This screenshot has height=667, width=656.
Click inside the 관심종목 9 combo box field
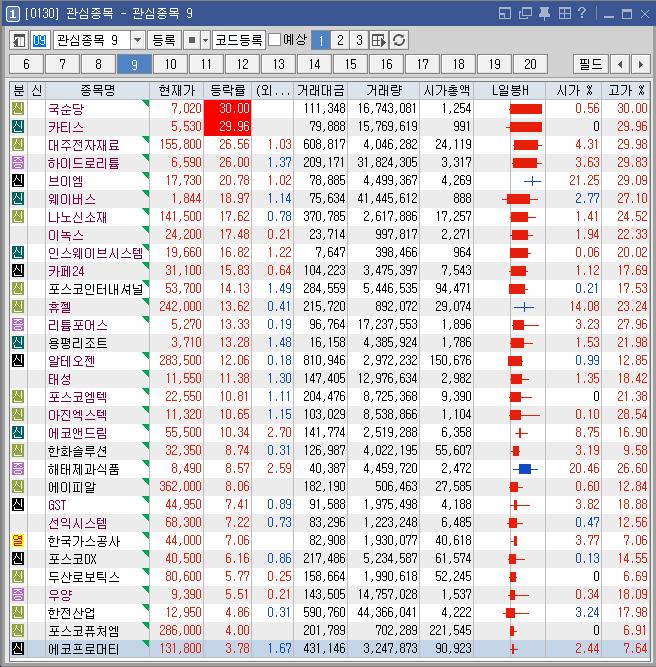pos(92,40)
